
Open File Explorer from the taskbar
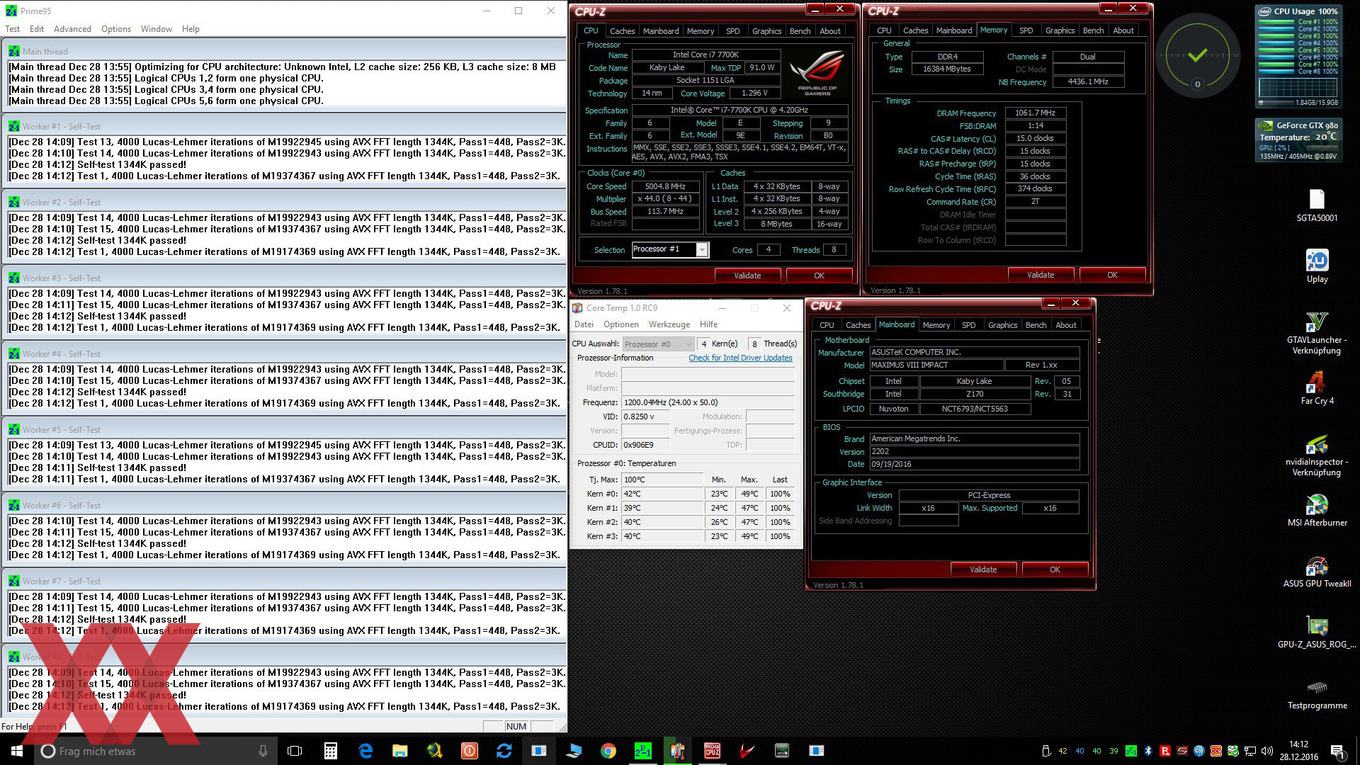click(x=400, y=751)
